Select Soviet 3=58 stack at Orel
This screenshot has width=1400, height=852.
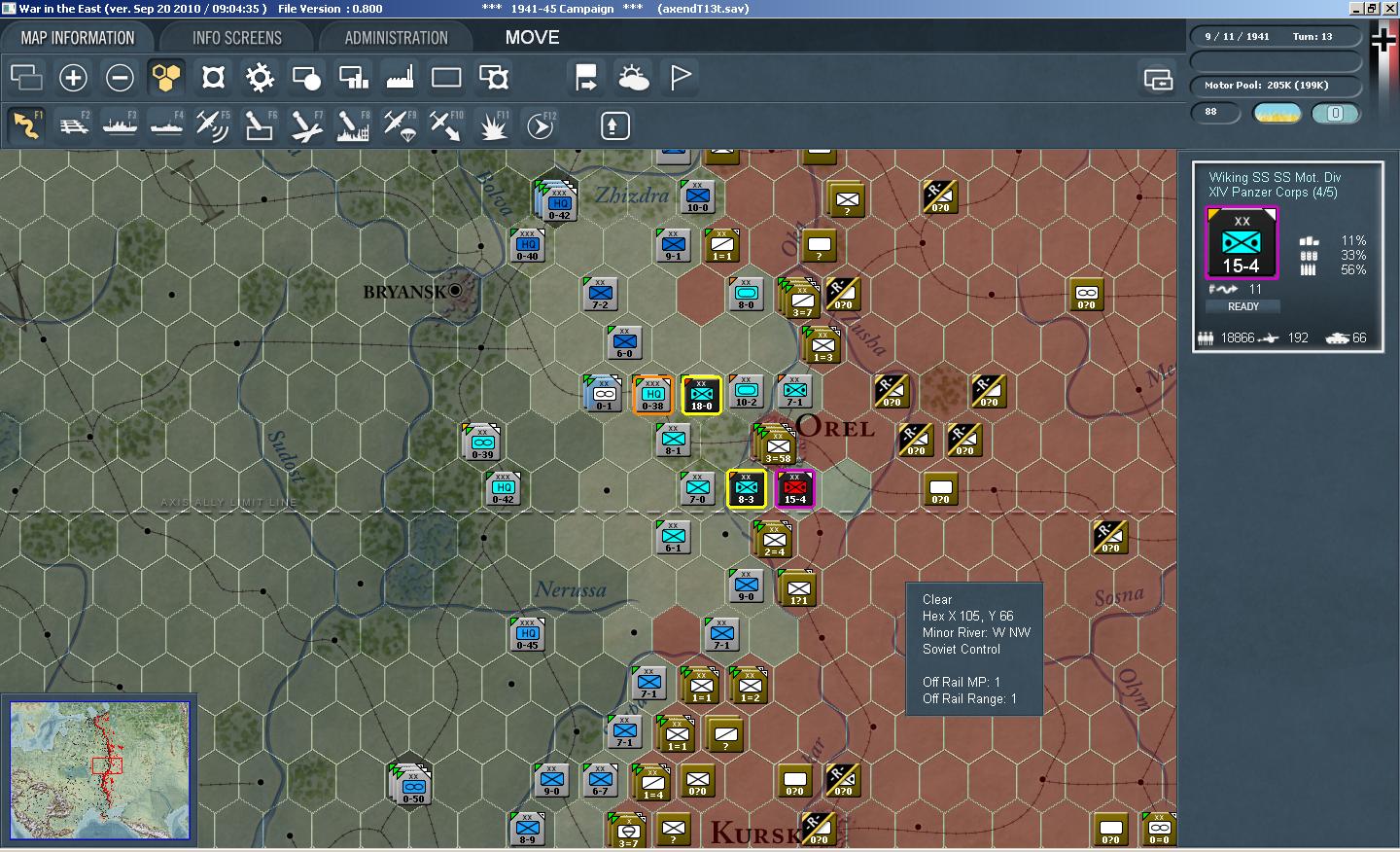[776, 444]
